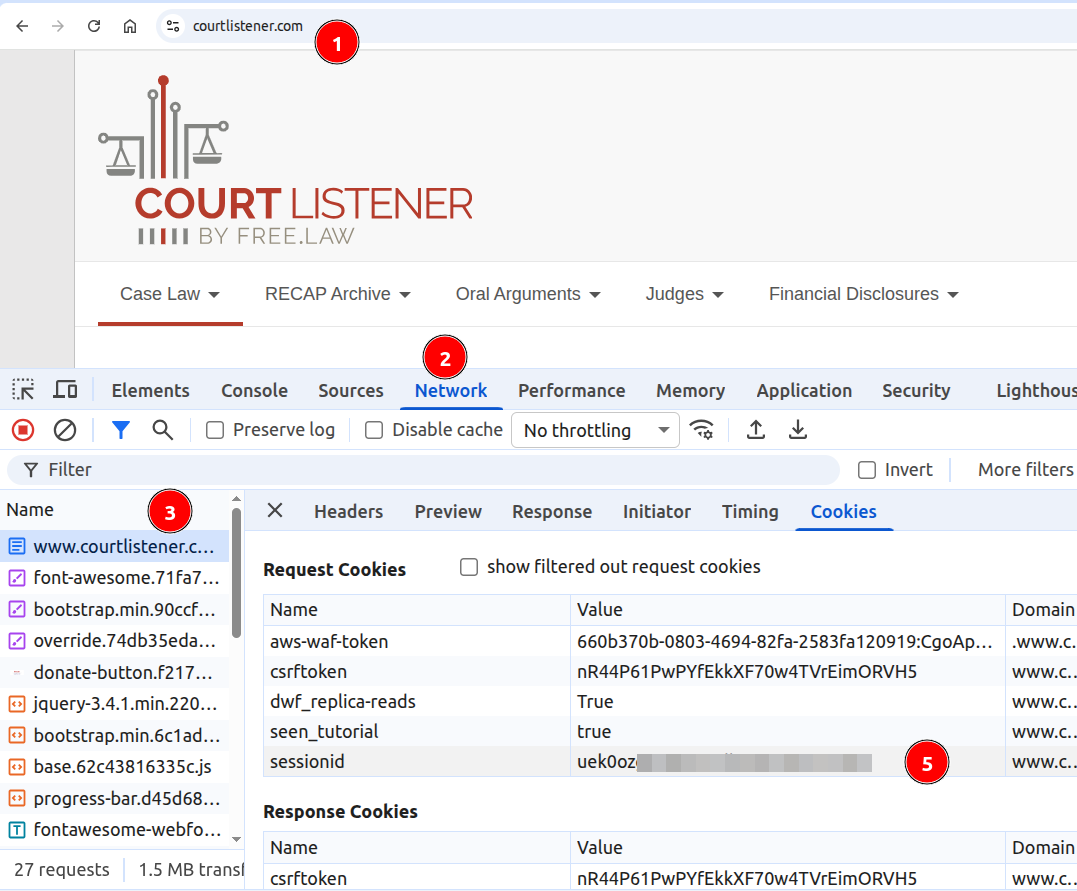Viewport: 1077px width, 891px height.
Task: Open the Application panel
Action: [804, 390]
